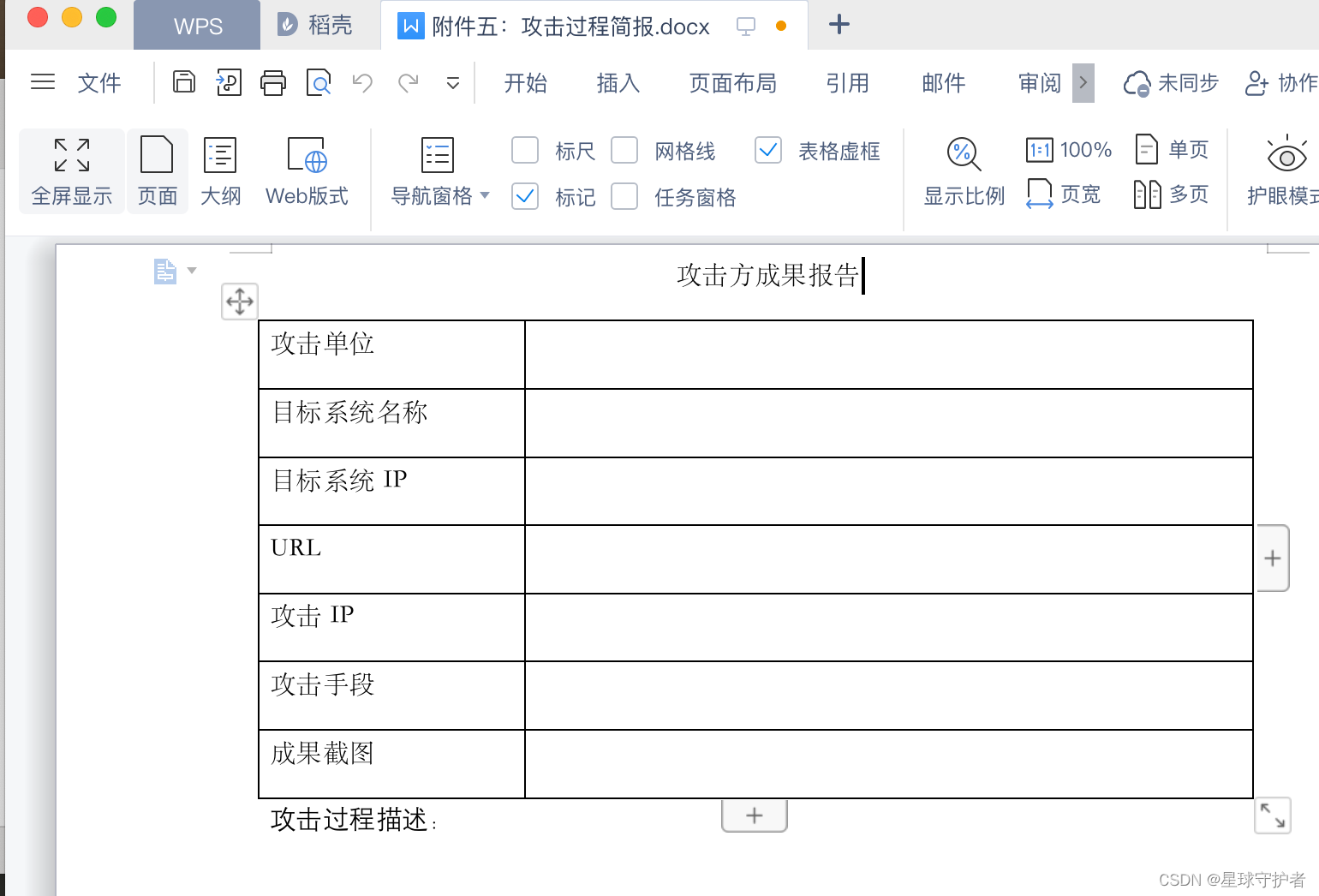The height and width of the screenshot is (896, 1319).
Task: Click the table resize handle icon
Action: (1273, 816)
